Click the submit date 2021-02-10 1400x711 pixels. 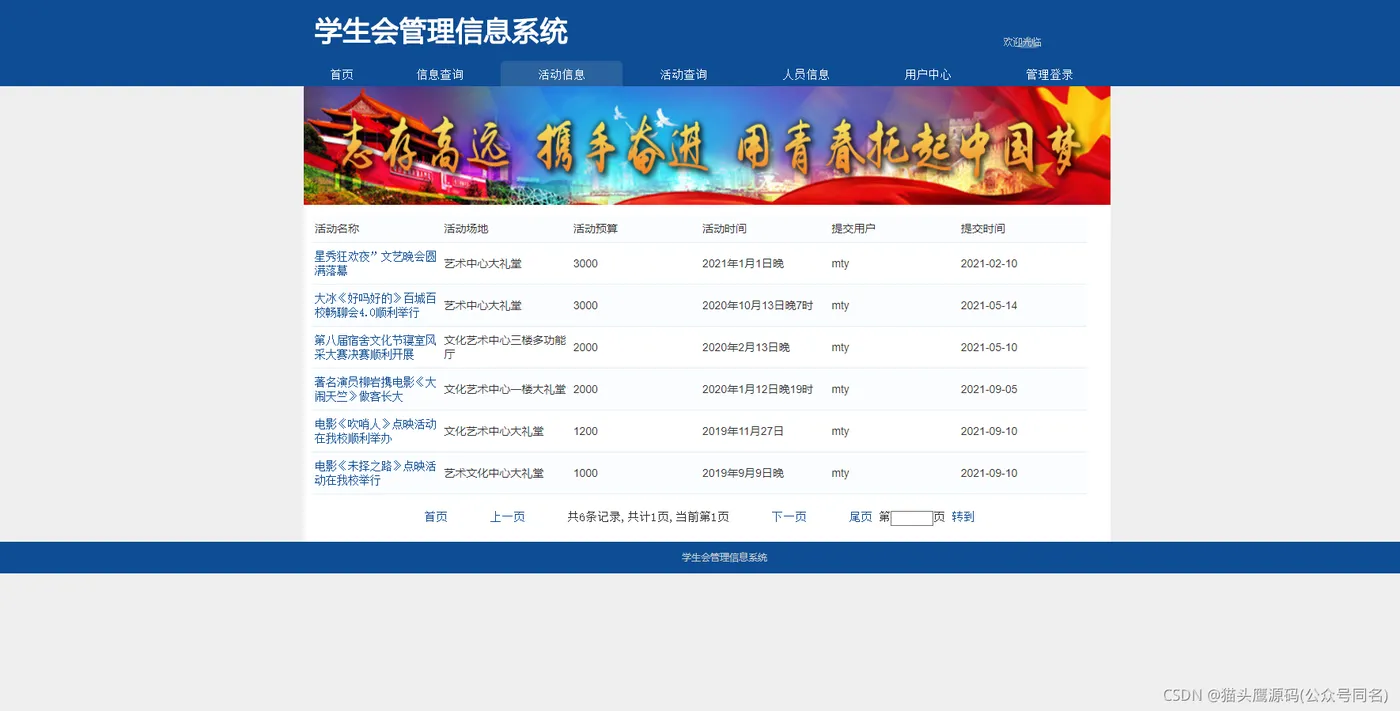tap(989, 264)
